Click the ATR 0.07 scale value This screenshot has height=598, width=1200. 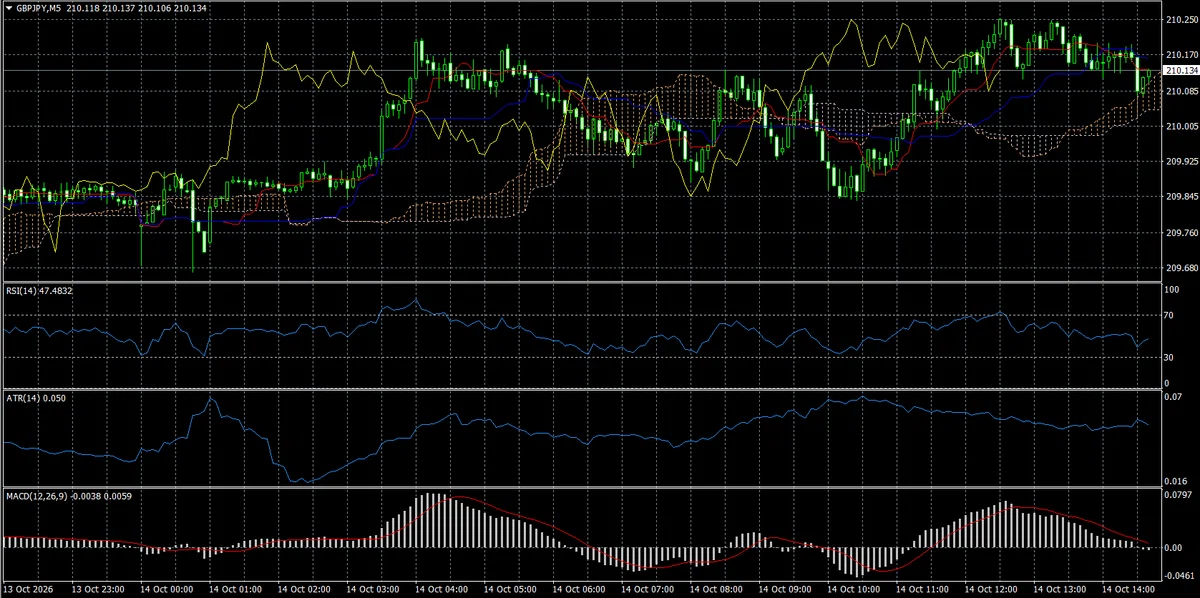tap(1175, 398)
